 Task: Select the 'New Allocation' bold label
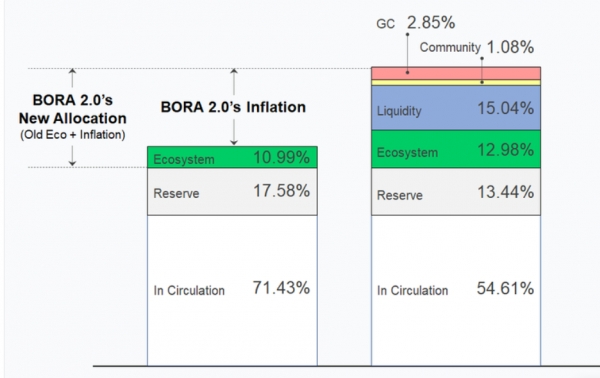coord(73,118)
